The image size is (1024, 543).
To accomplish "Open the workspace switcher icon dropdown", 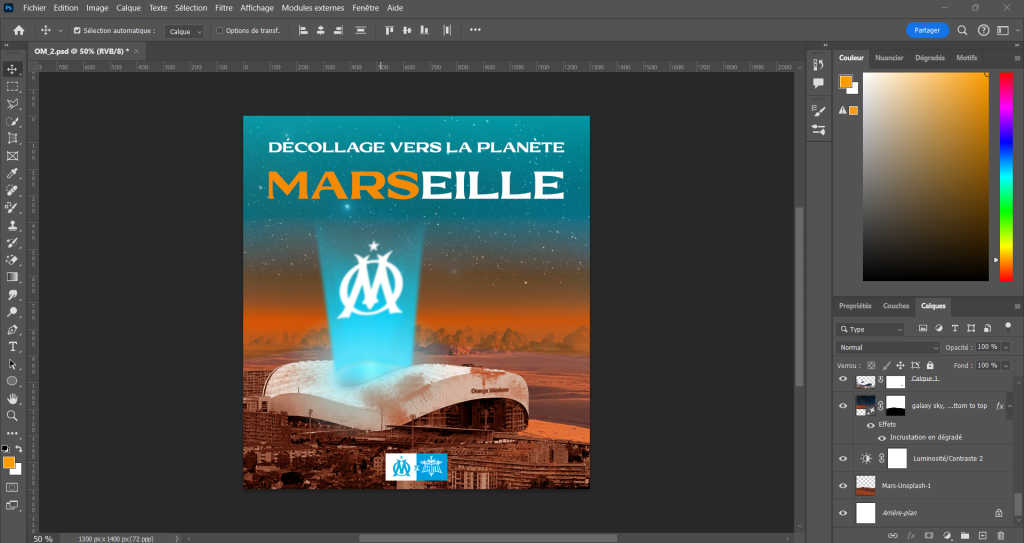I will pos(1005,30).
